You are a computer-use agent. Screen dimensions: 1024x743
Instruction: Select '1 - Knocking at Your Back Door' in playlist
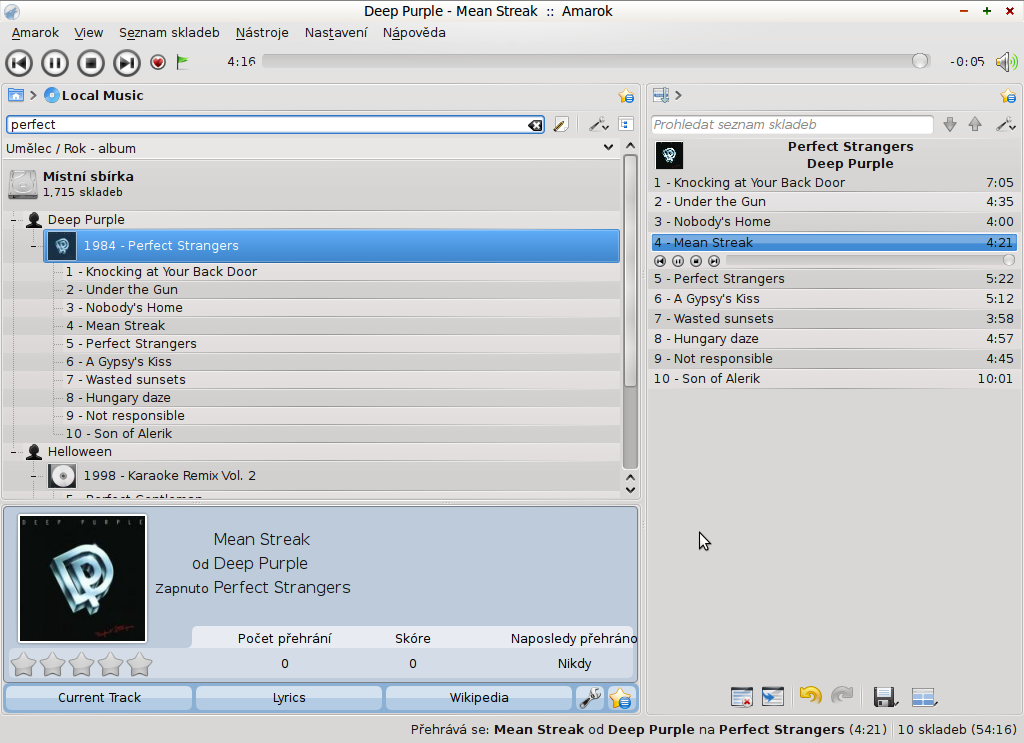[834, 183]
